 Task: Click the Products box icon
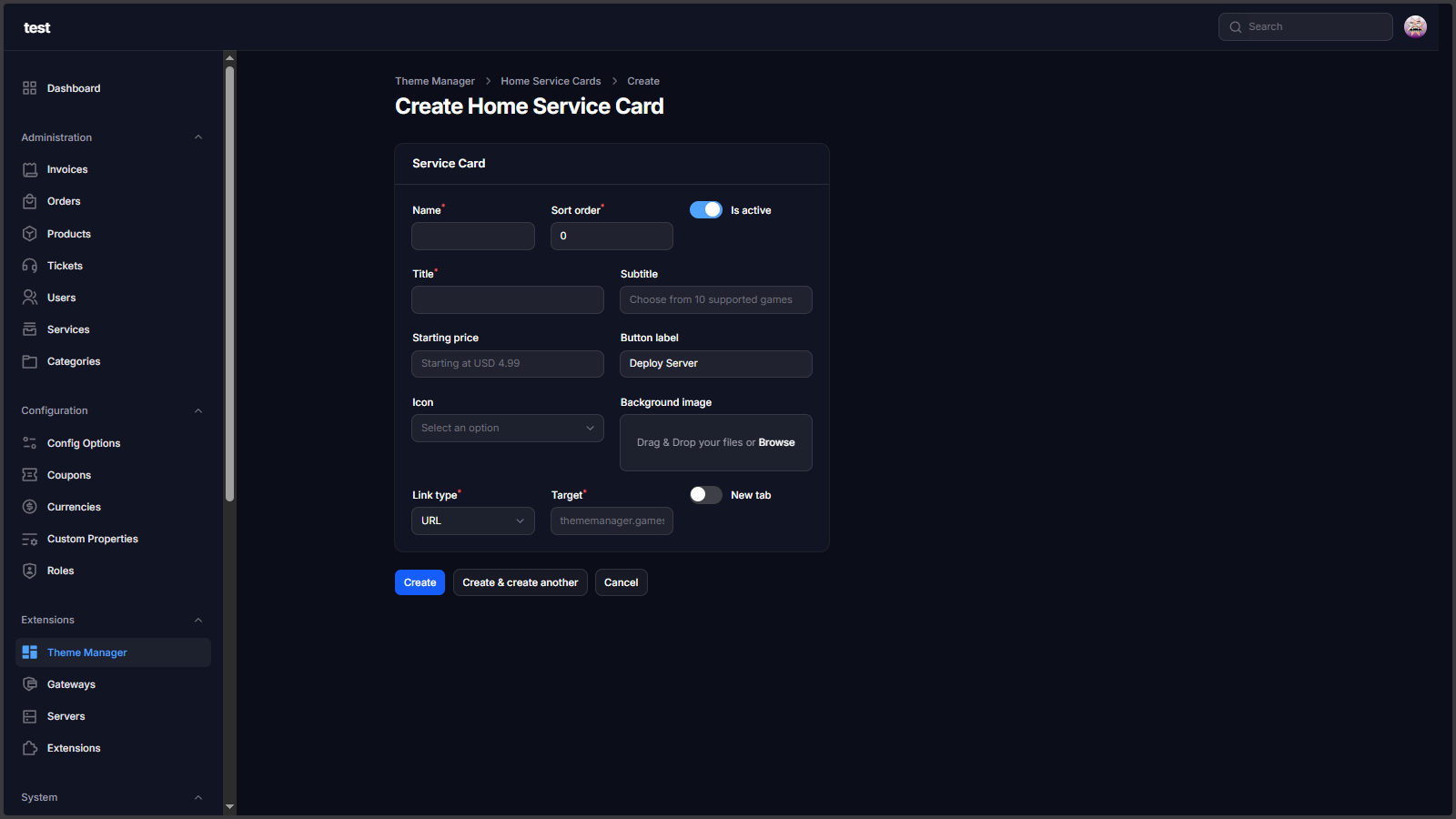click(x=30, y=234)
